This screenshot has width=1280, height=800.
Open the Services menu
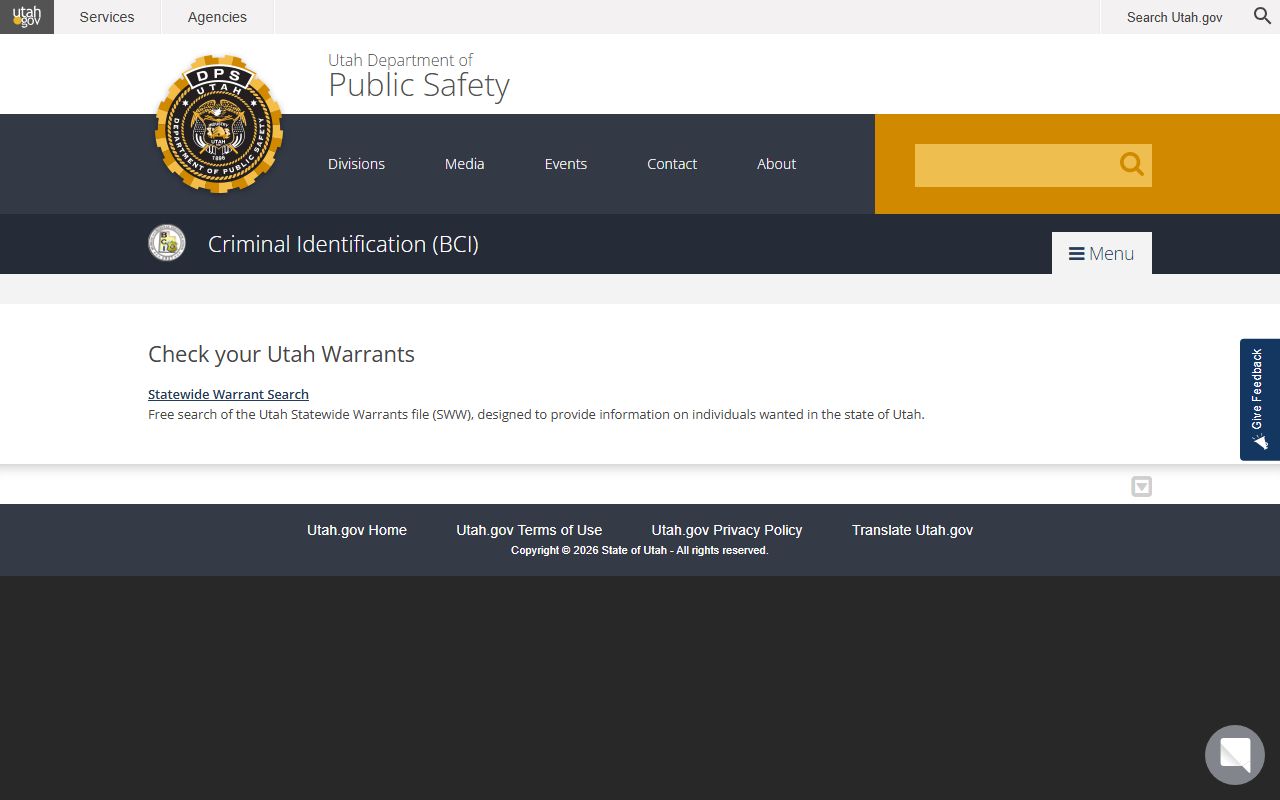pyautogui.click(x=107, y=17)
